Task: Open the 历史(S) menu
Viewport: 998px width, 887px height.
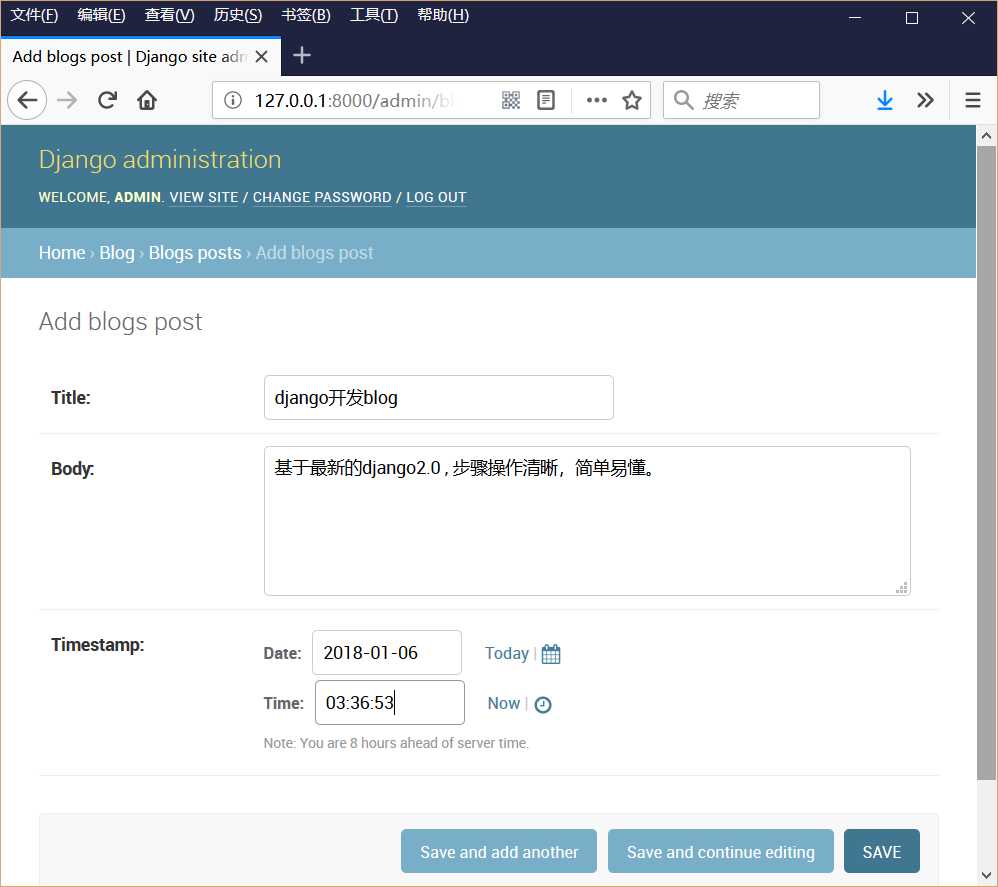Action: point(237,15)
